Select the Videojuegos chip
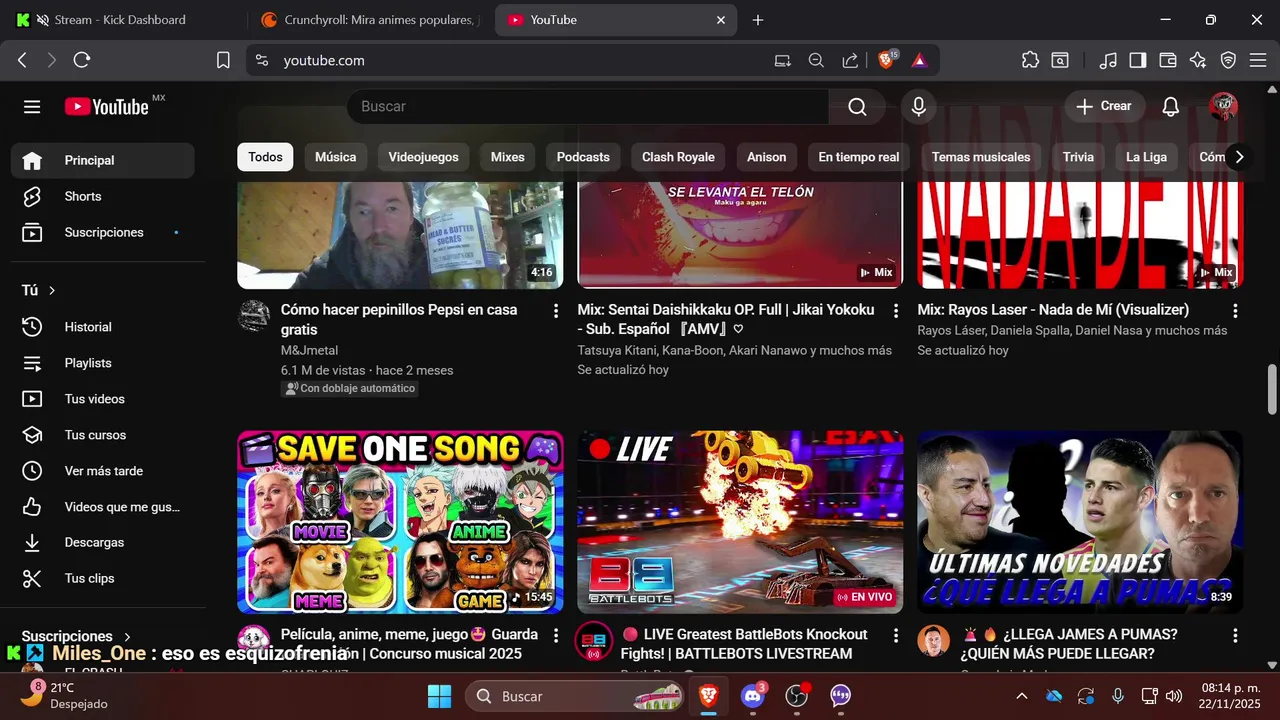The image size is (1280, 720). 423,157
